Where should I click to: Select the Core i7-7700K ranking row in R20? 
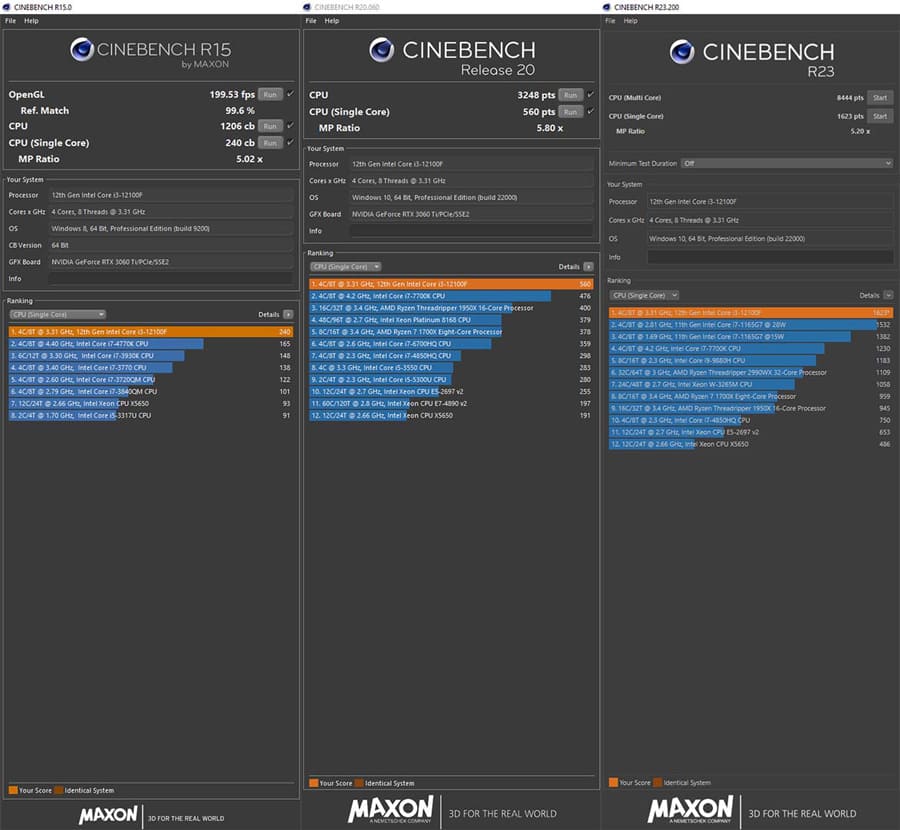click(451, 296)
